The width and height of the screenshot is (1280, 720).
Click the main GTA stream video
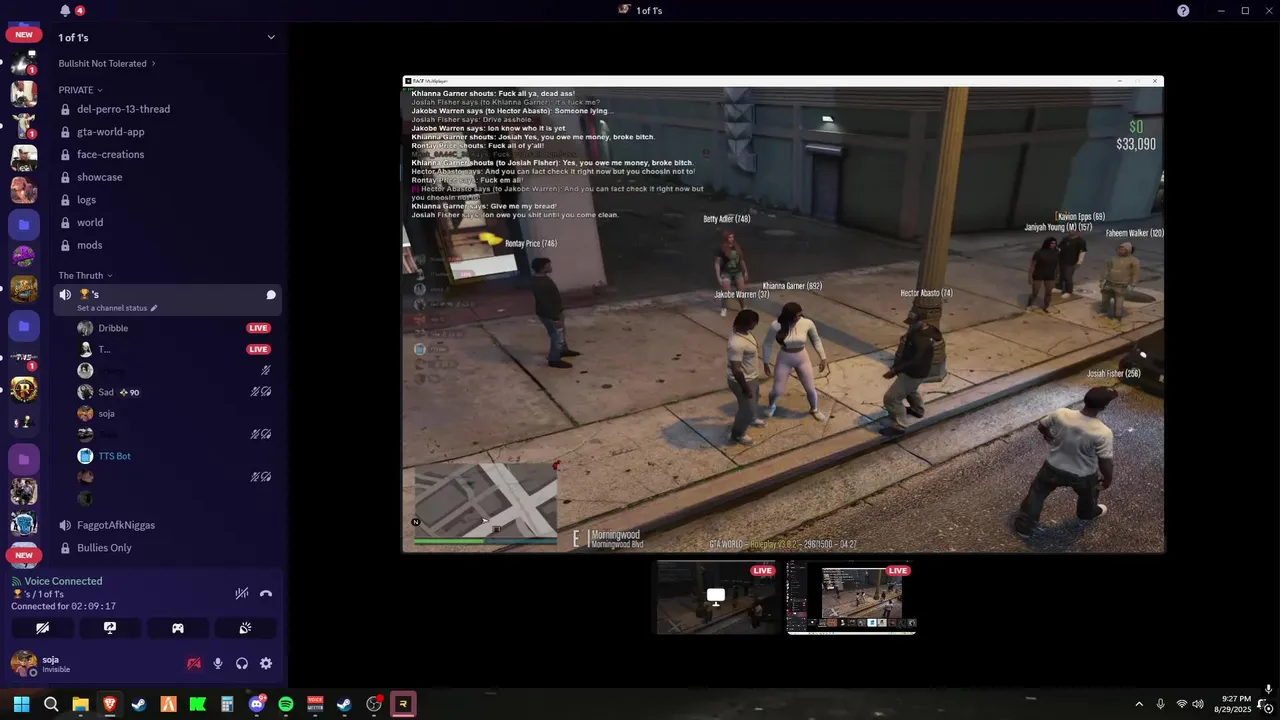click(x=783, y=314)
